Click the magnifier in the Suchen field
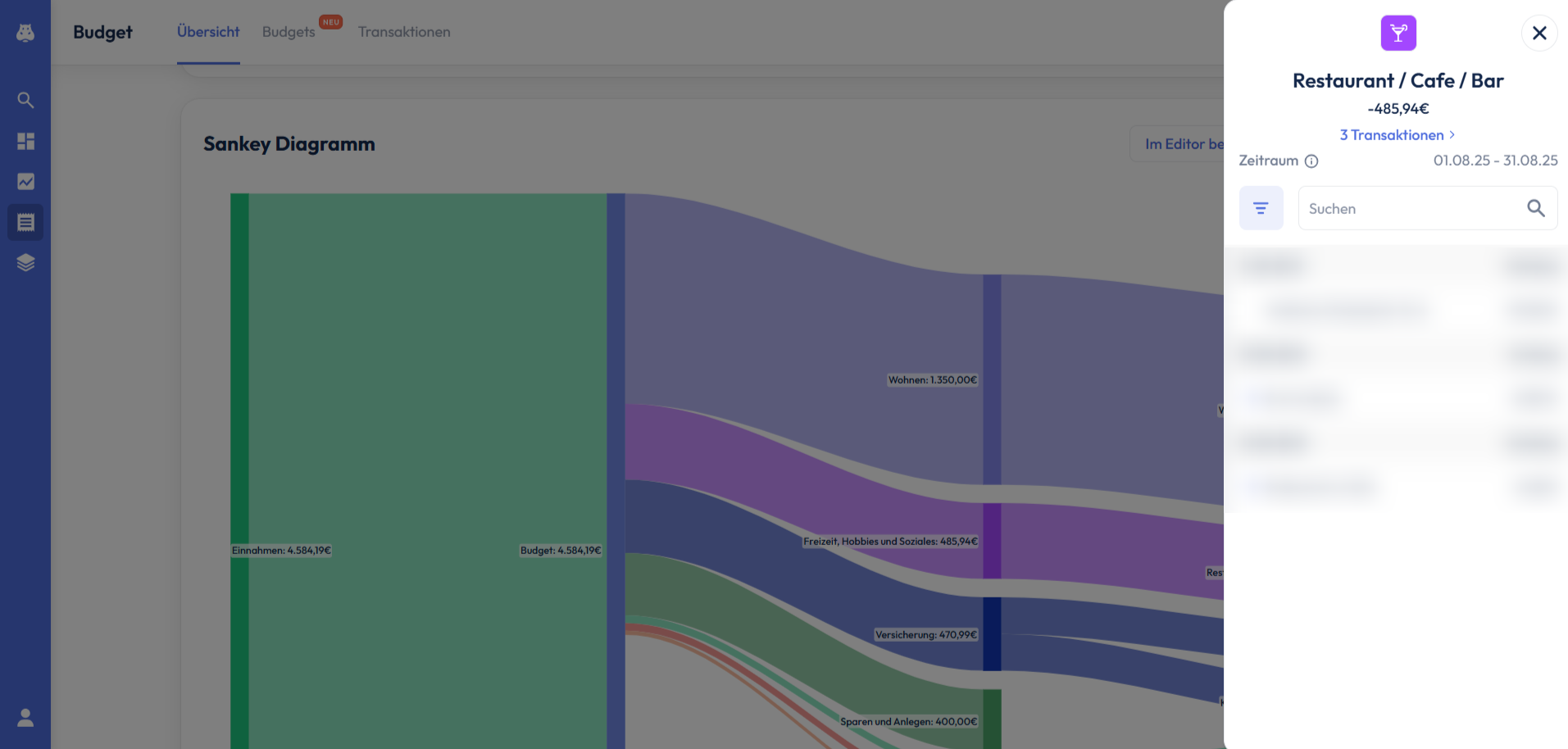 click(x=1535, y=208)
